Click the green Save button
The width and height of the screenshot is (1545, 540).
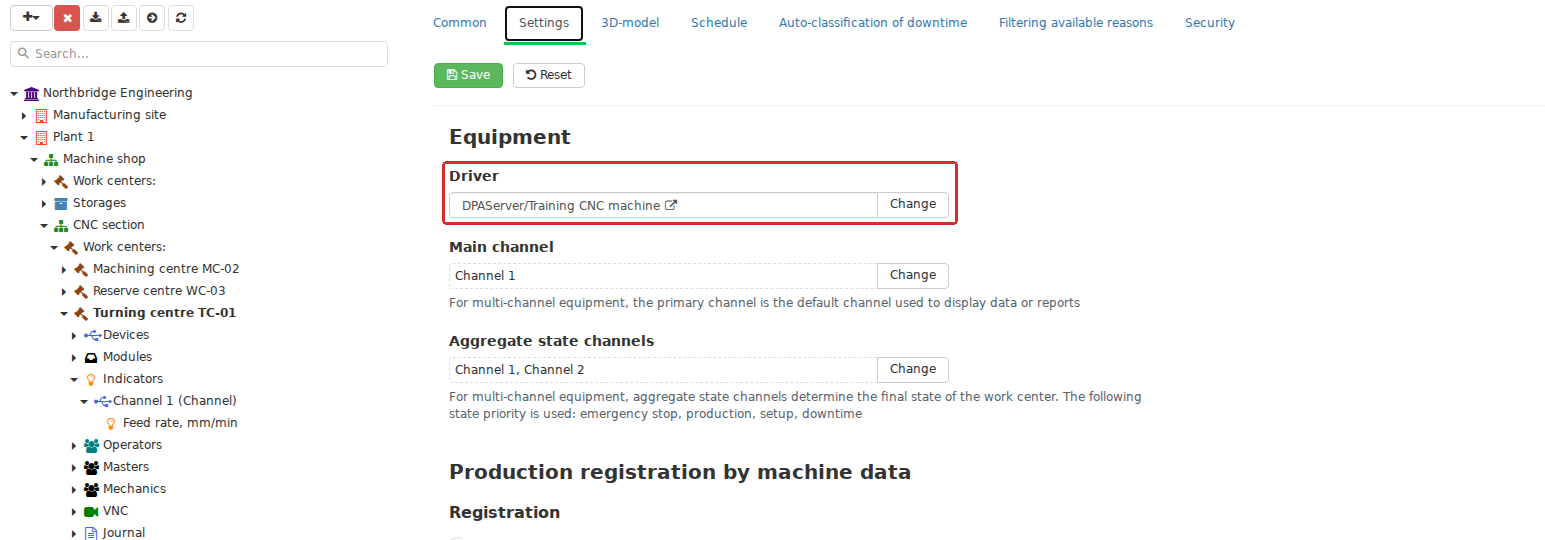click(x=468, y=75)
